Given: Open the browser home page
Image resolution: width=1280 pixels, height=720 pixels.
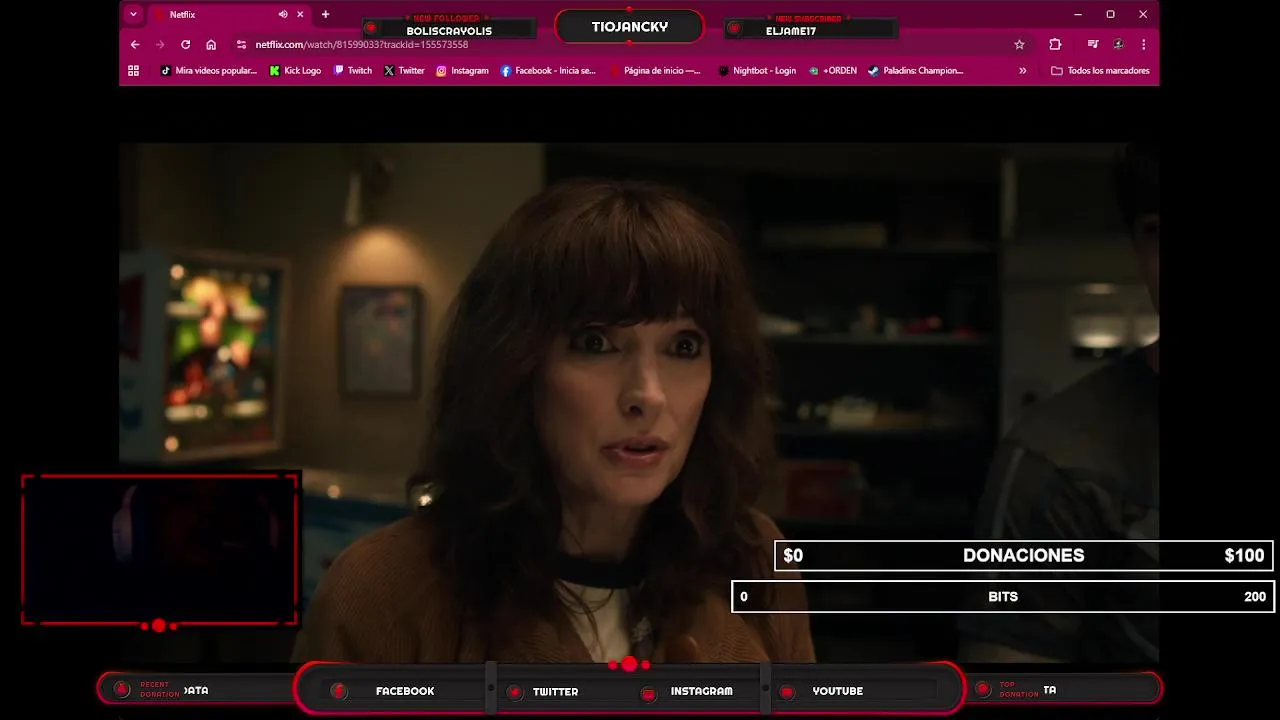Looking at the screenshot, I should [211, 45].
